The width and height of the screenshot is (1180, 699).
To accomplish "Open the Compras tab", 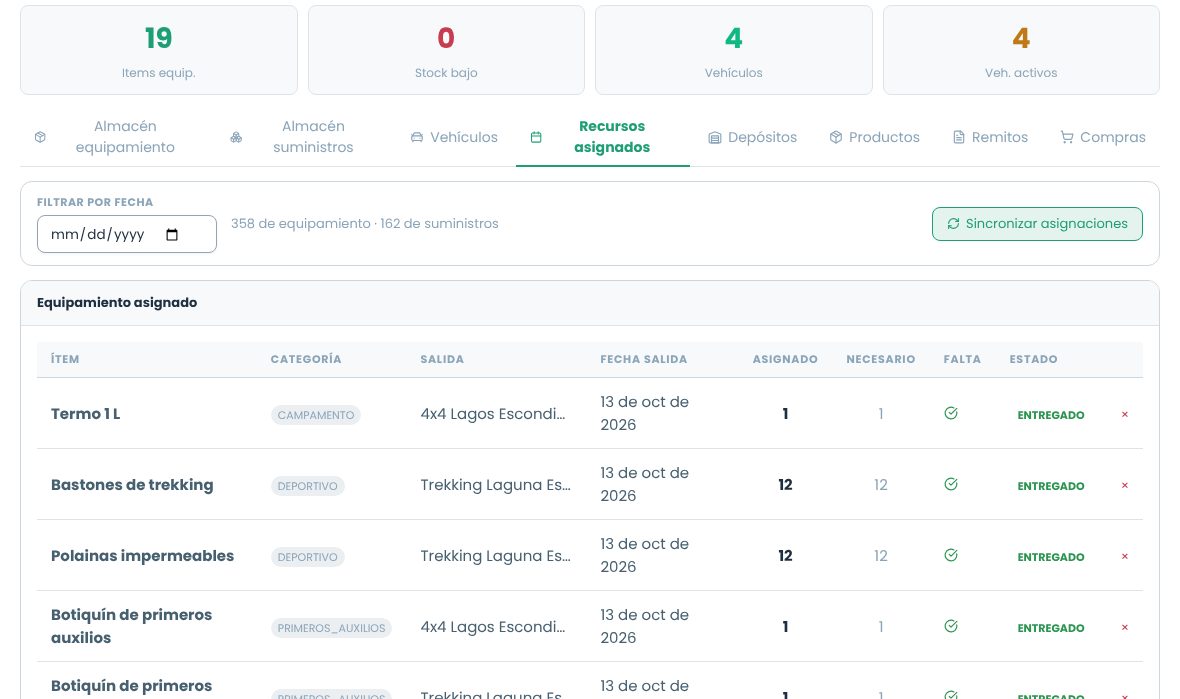I will [x=1102, y=137].
